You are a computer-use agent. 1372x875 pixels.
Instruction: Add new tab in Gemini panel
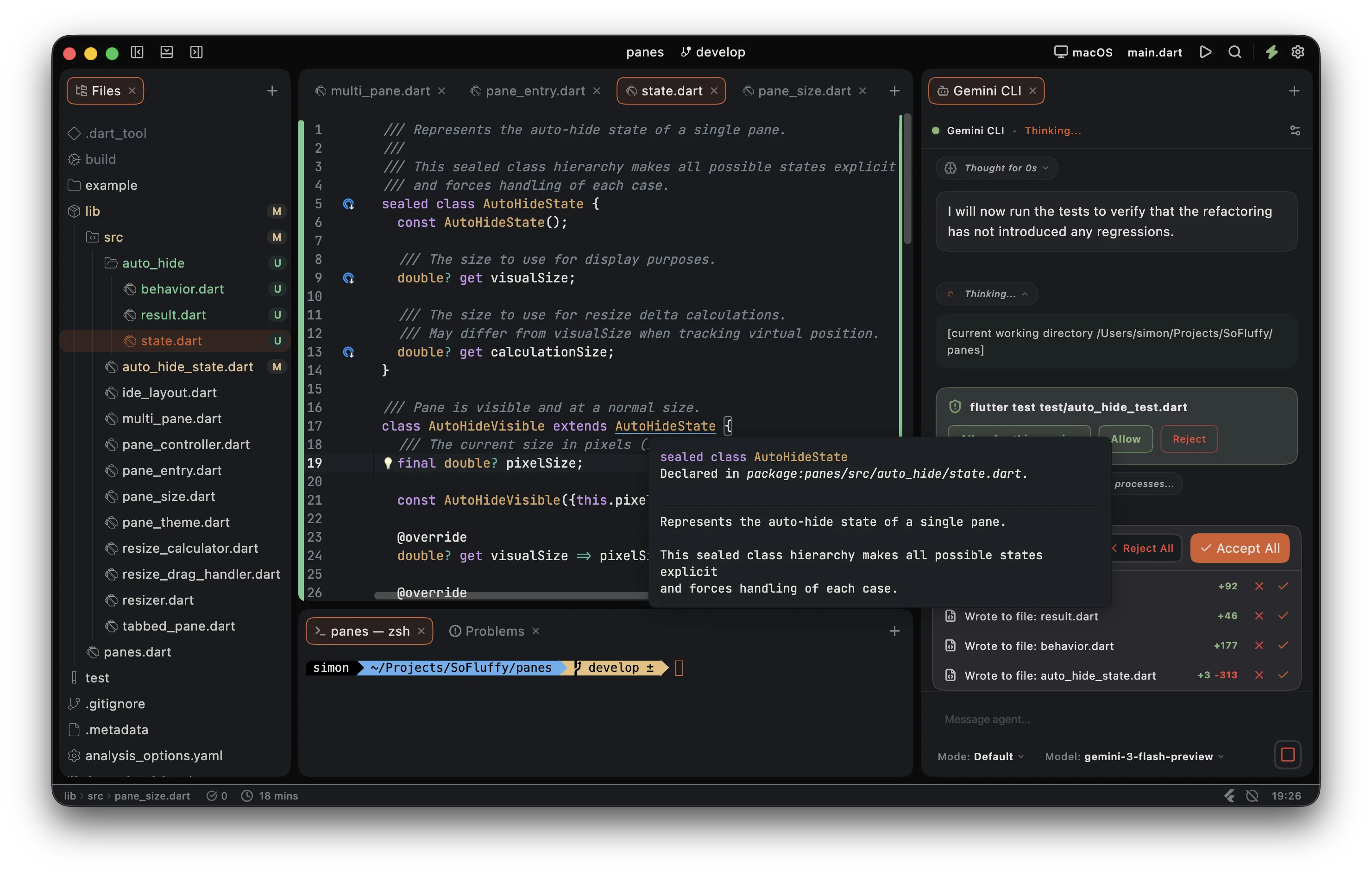tap(1294, 91)
